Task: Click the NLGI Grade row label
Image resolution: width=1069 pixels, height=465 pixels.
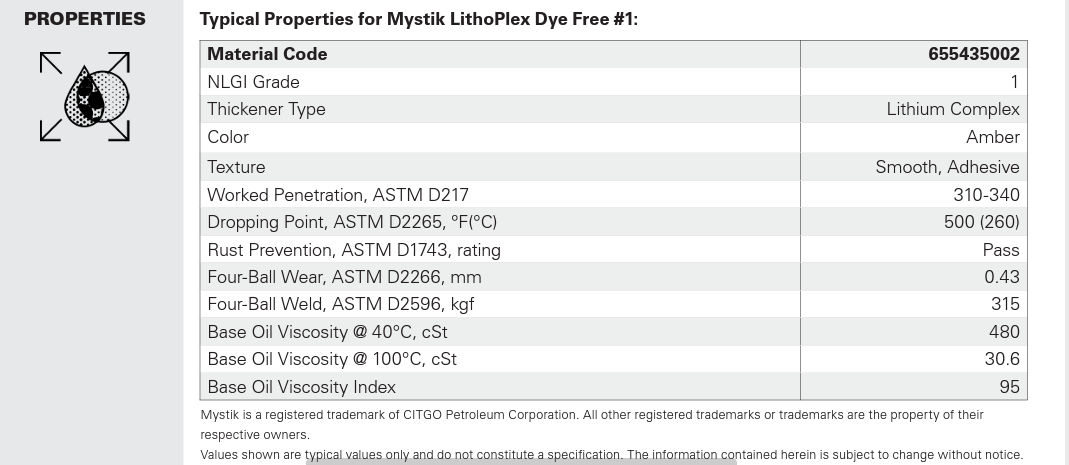Action: (253, 82)
